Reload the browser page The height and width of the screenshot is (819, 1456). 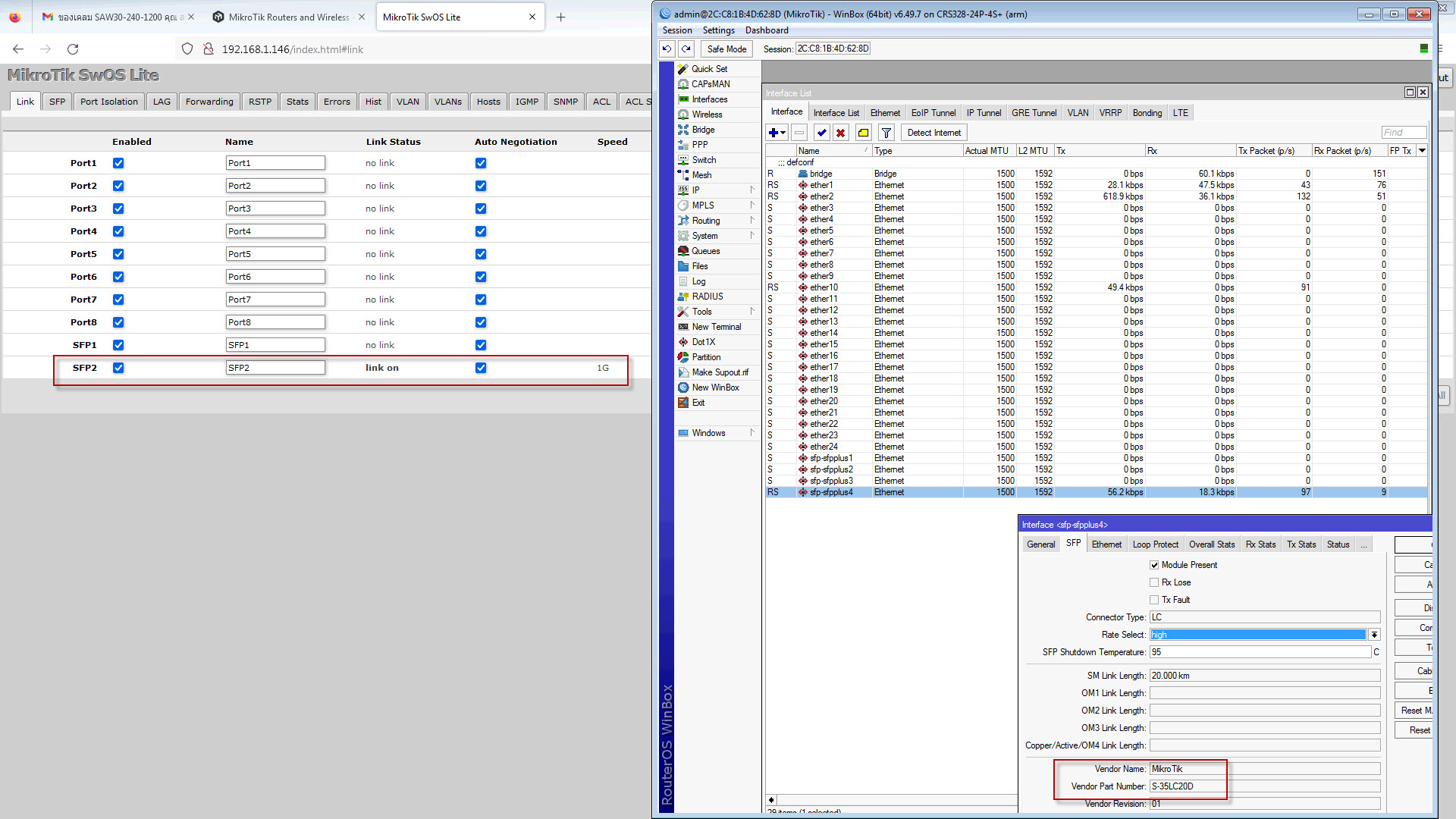pos(73,49)
